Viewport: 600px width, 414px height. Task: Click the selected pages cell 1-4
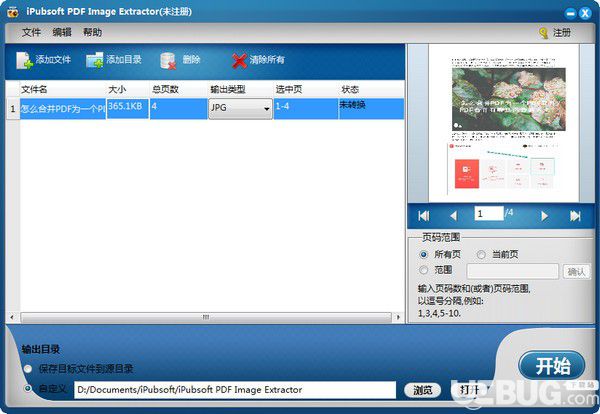(306, 109)
